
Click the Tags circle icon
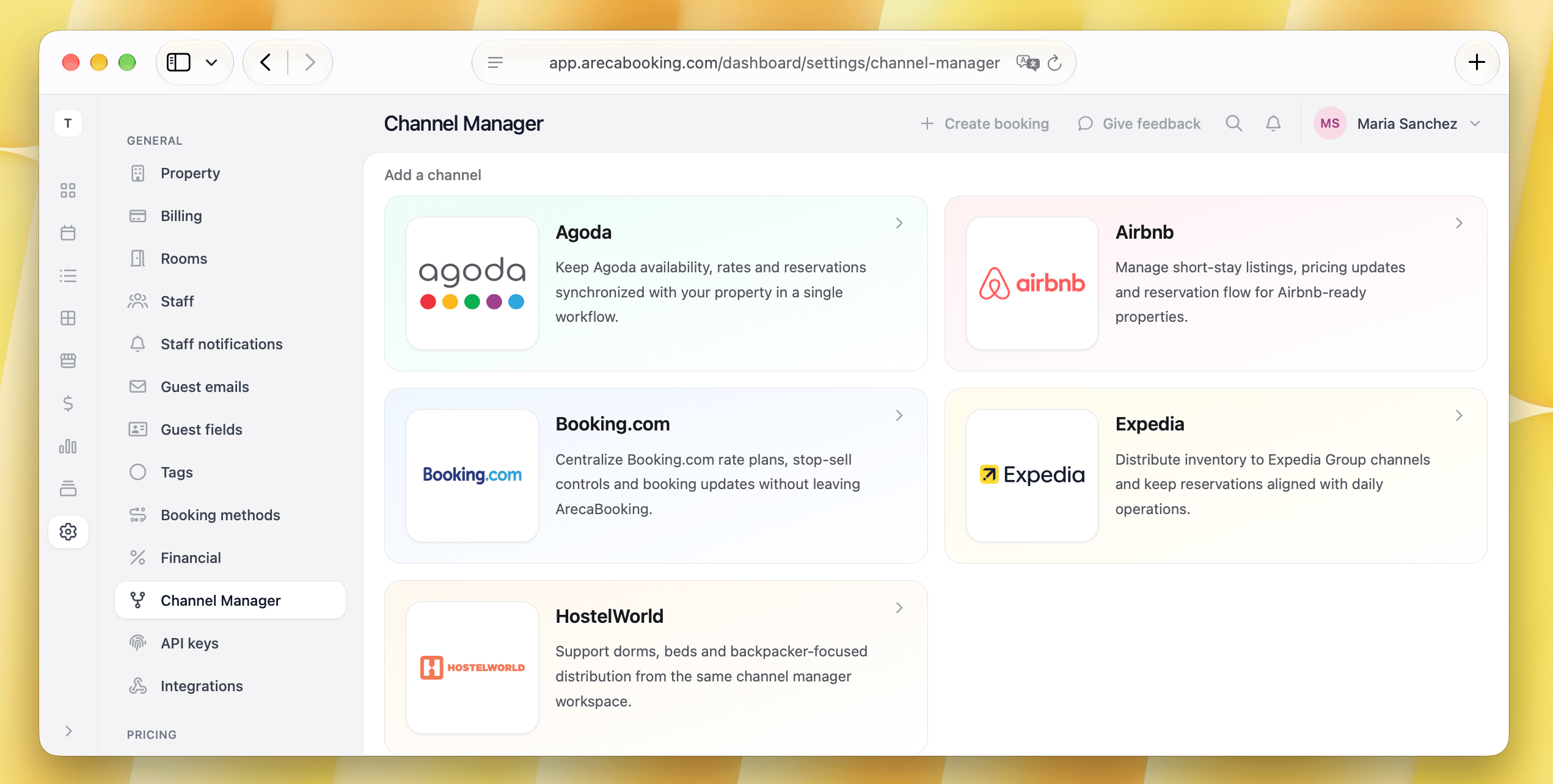pyautogui.click(x=138, y=472)
